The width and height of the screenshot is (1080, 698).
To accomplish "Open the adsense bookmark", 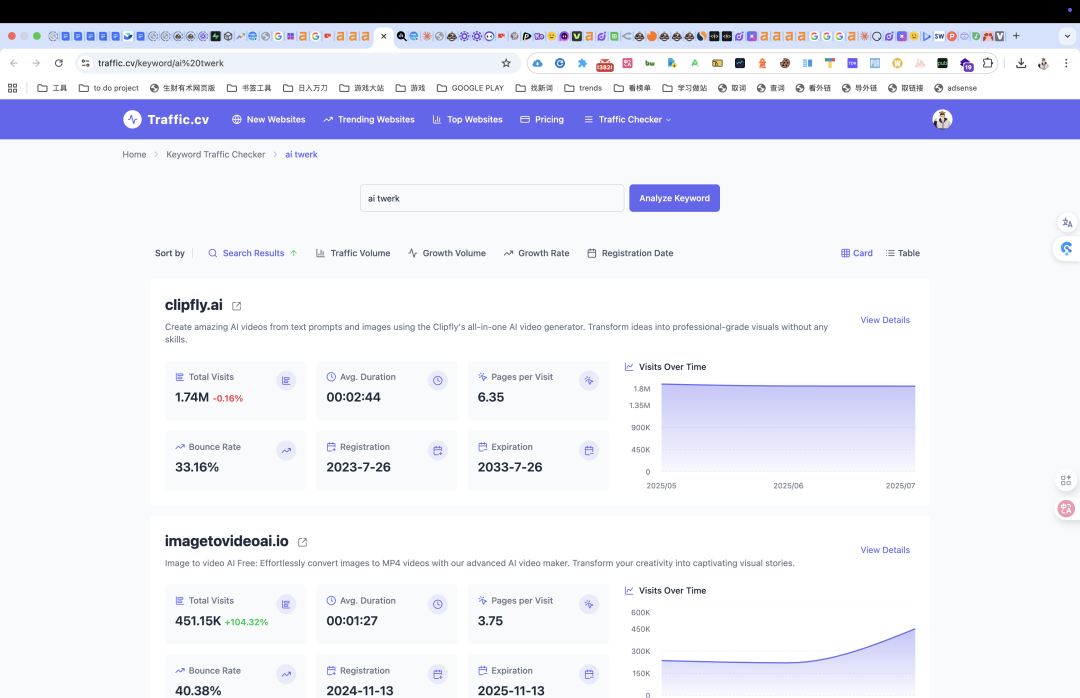I will click(x=955, y=88).
